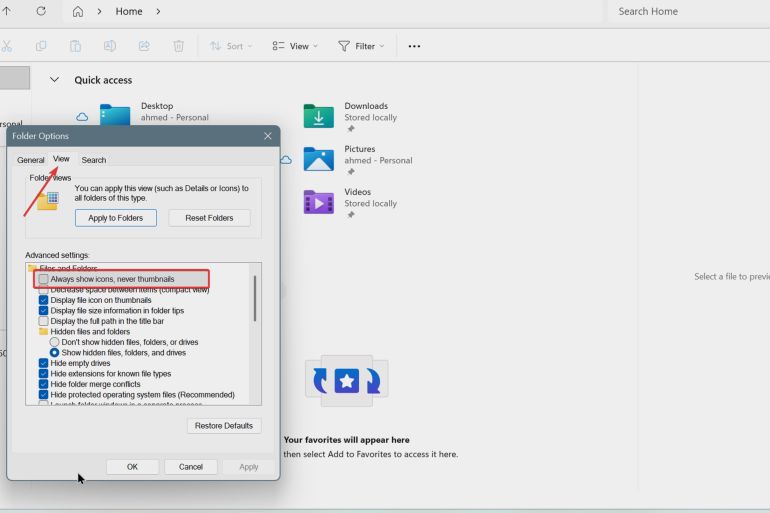Switch to the General tab
The image size is (770, 513).
(31, 160)
